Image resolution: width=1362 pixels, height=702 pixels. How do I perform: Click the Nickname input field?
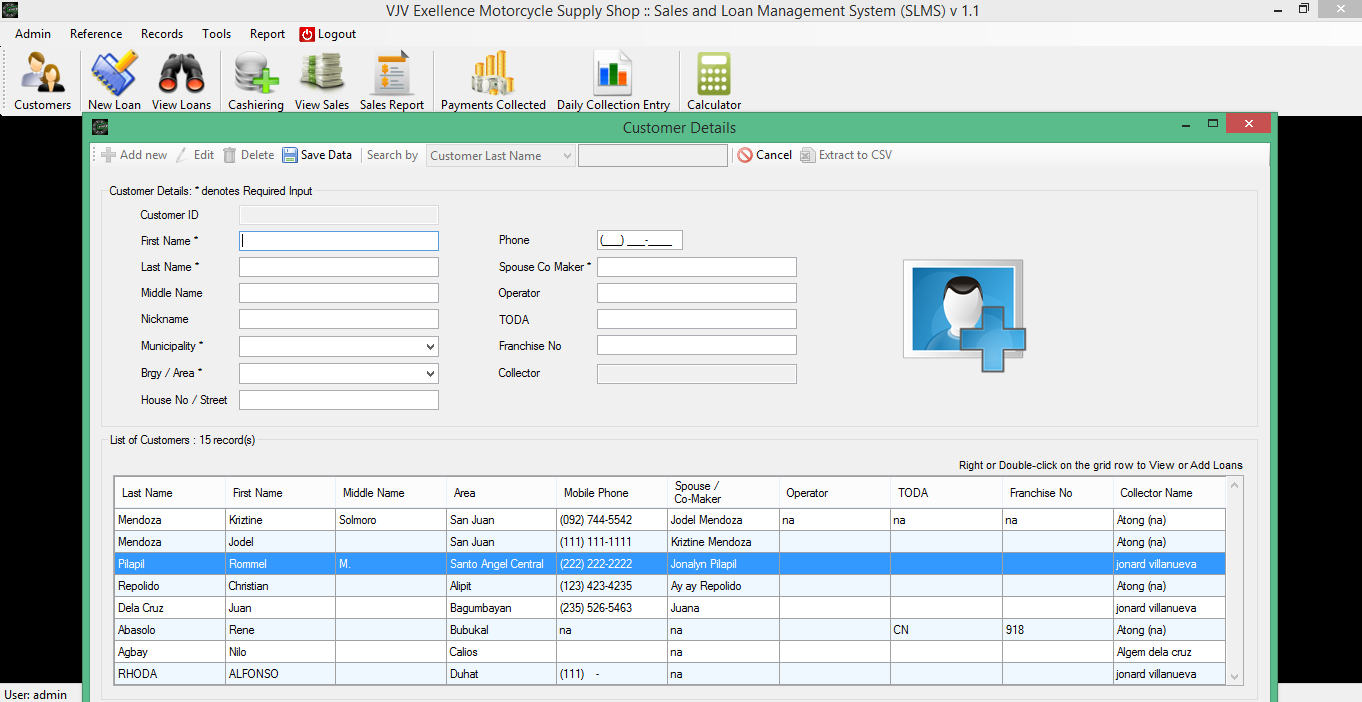[339, 319]
